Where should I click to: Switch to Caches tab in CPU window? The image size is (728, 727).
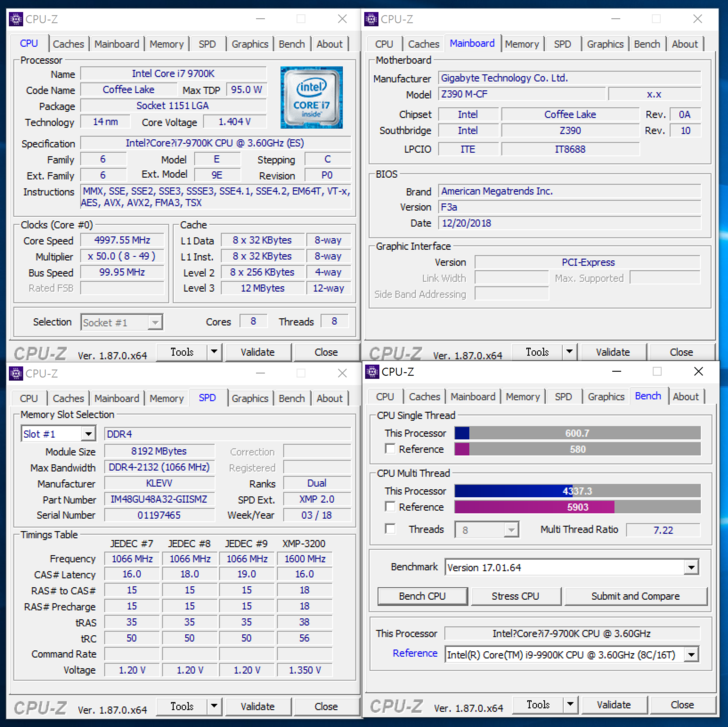click(68, 44)
